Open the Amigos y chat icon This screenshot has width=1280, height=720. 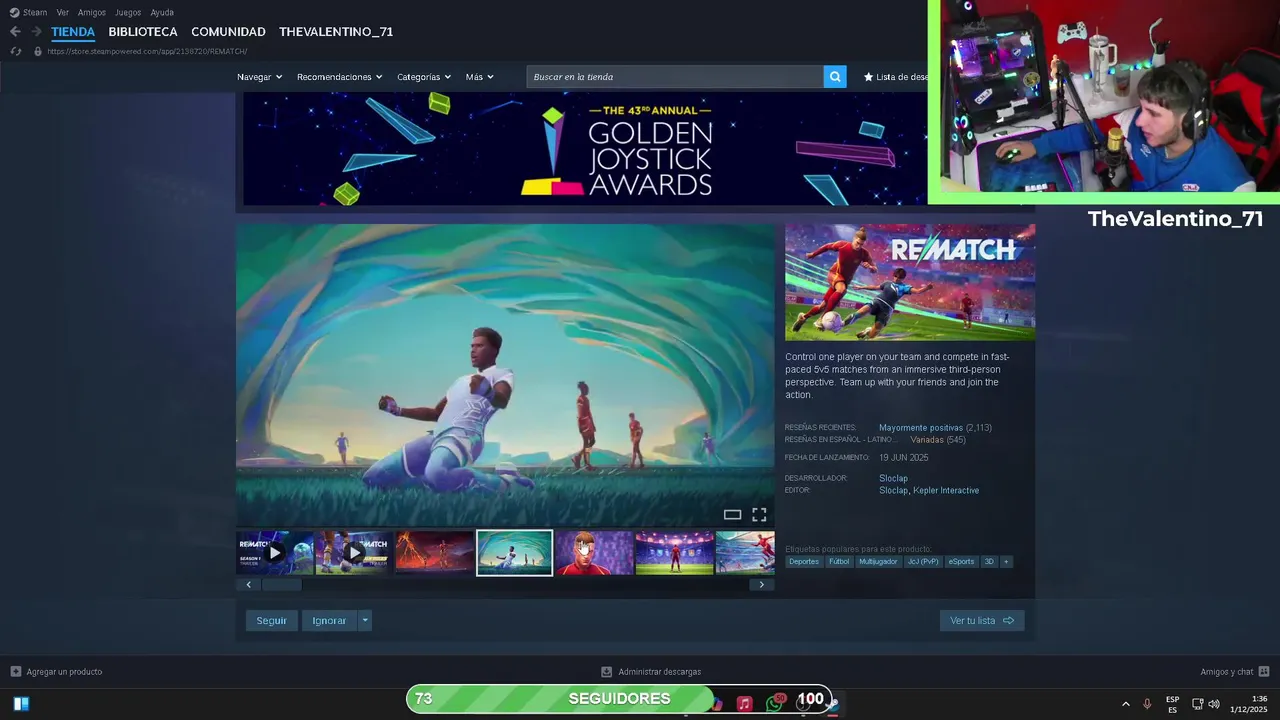[1264, 672]
